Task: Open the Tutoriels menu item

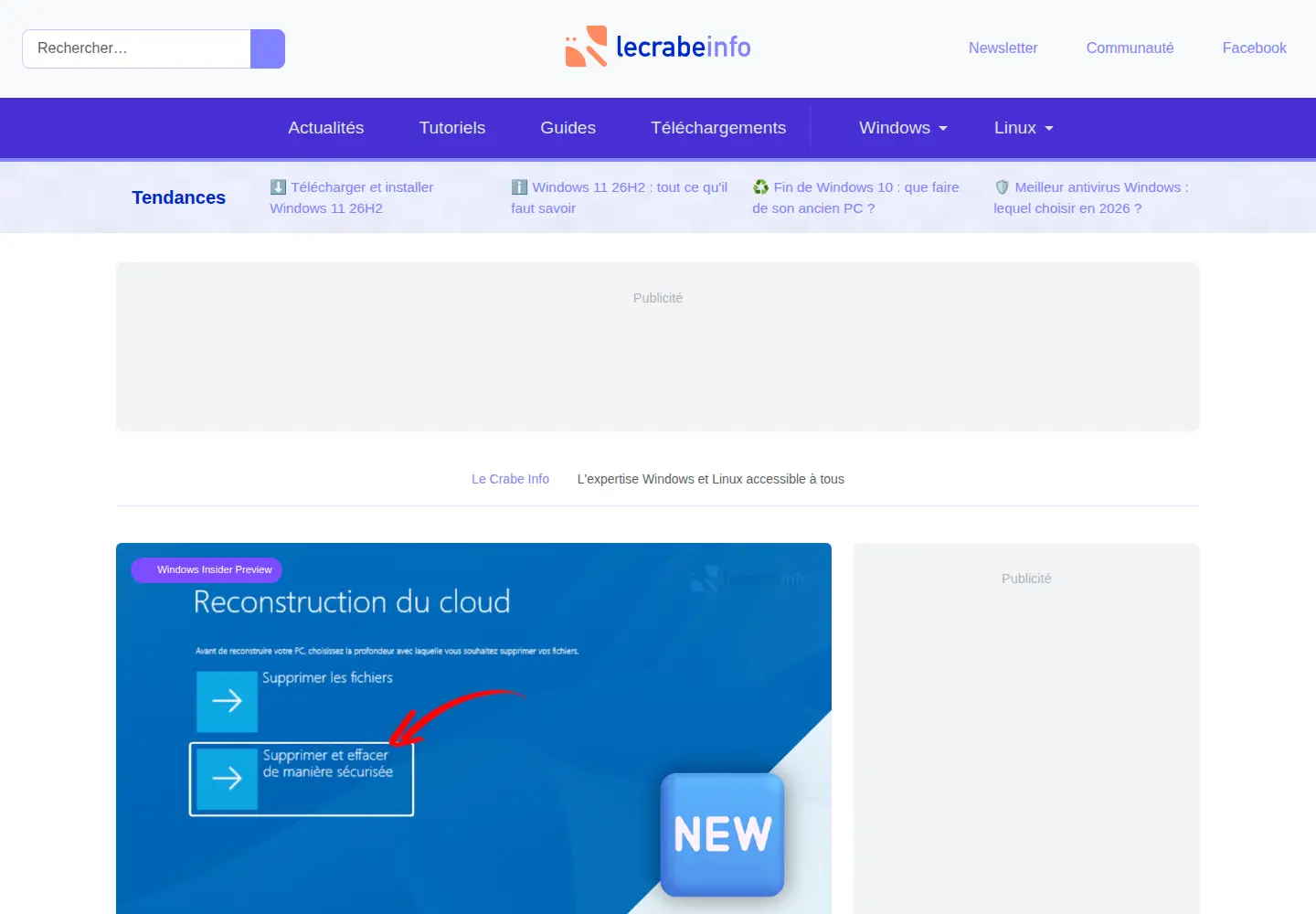Action: (x=452, y=128)
